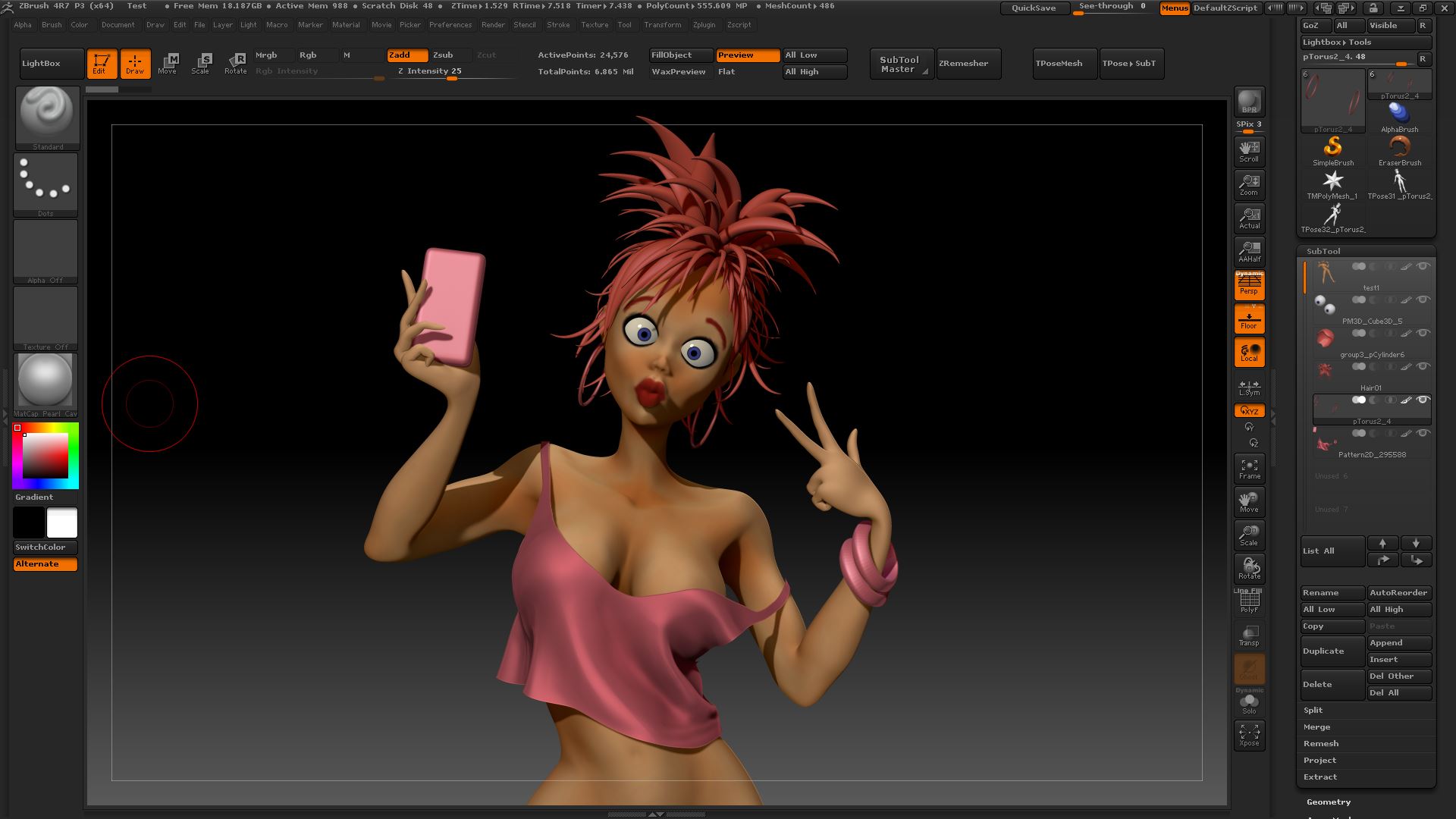Toggle Solo mode button
1456x819 pixels.
(1249, 701)
